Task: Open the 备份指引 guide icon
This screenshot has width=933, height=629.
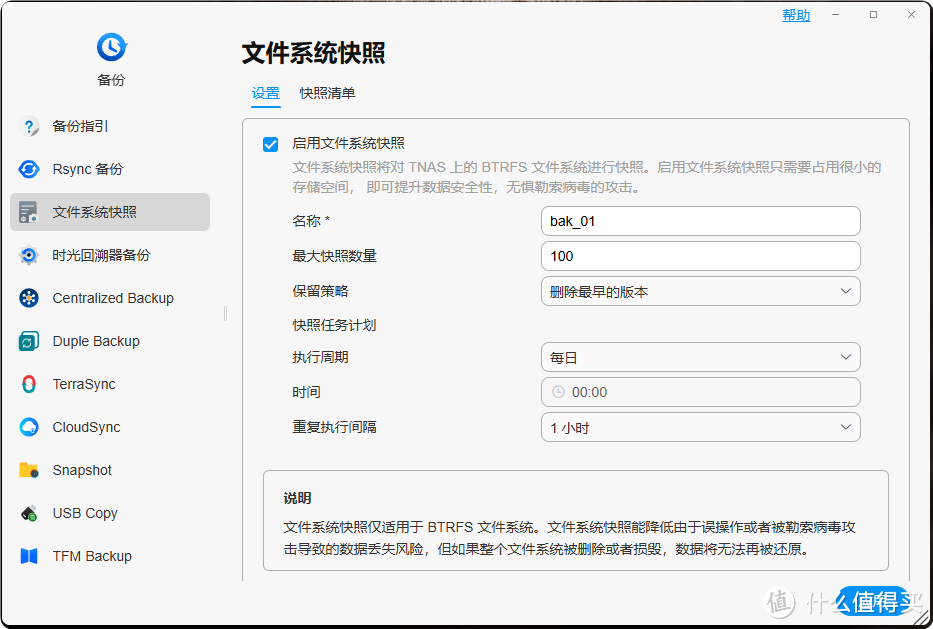Action: (29, 127)
